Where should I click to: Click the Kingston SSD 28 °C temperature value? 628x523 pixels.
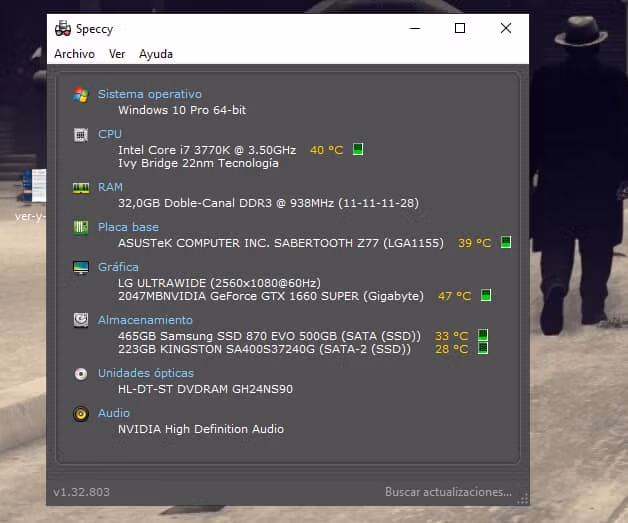coord(451,349)
